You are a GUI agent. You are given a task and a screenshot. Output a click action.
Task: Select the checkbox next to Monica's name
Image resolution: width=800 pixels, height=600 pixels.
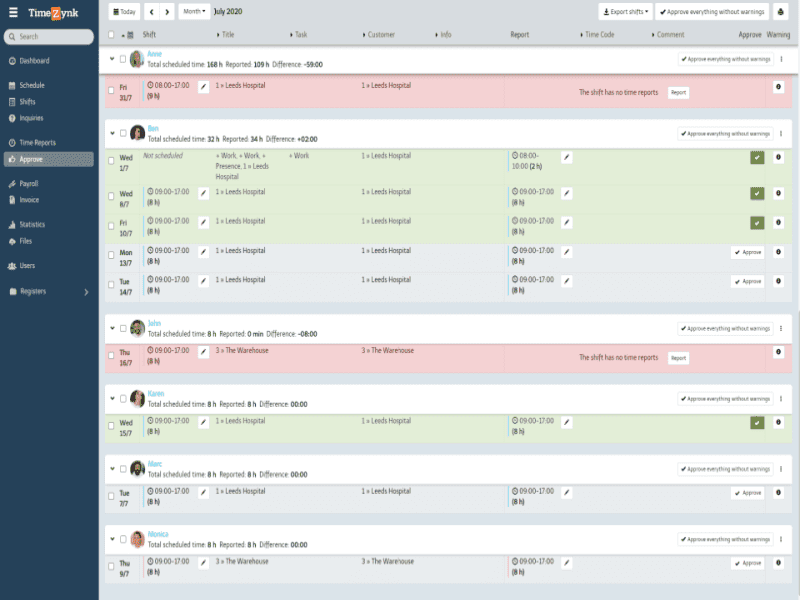tap(123, 539)
